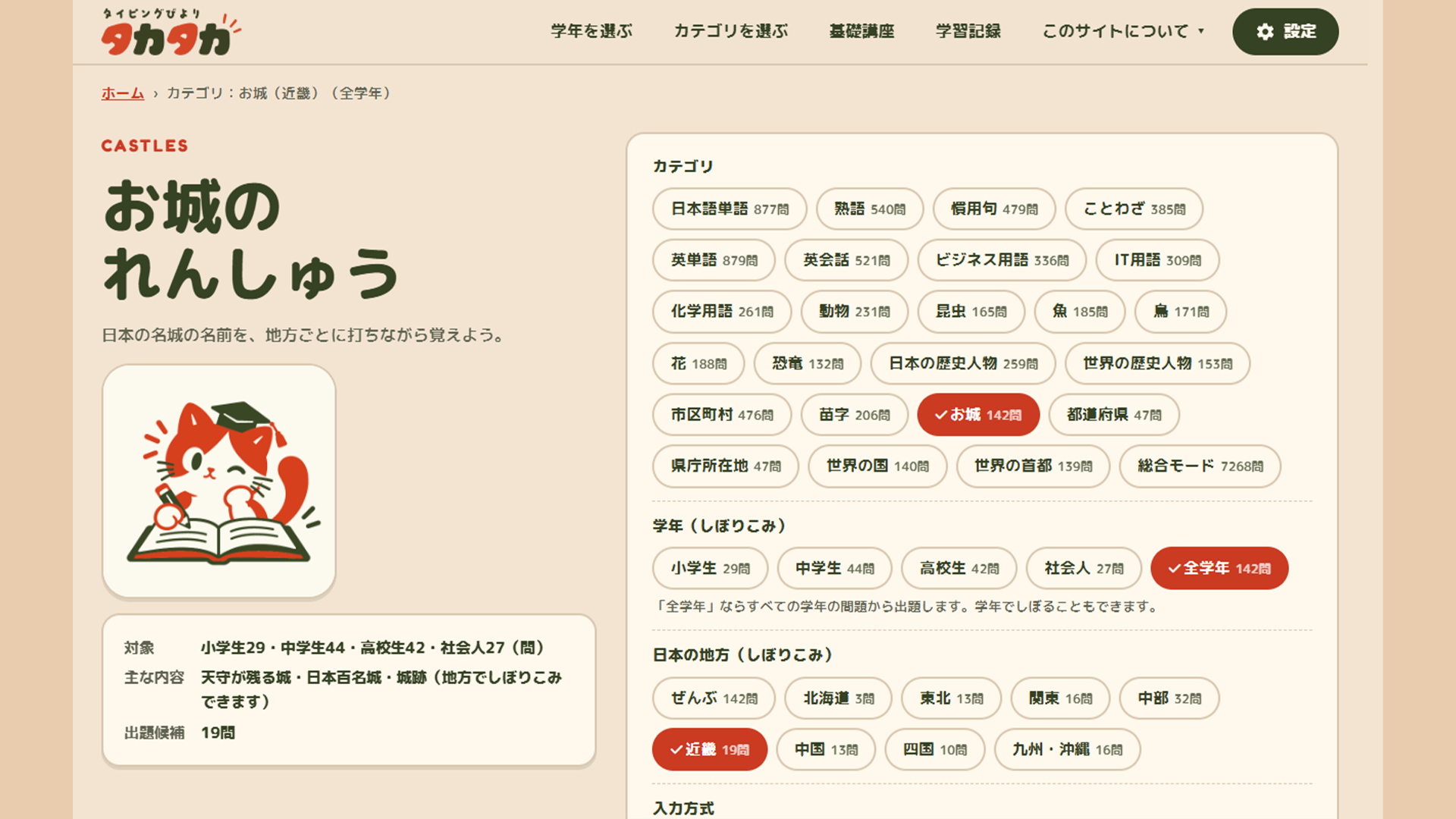Click the checked 近畿 19問 region chip

[x=710, y=750]
